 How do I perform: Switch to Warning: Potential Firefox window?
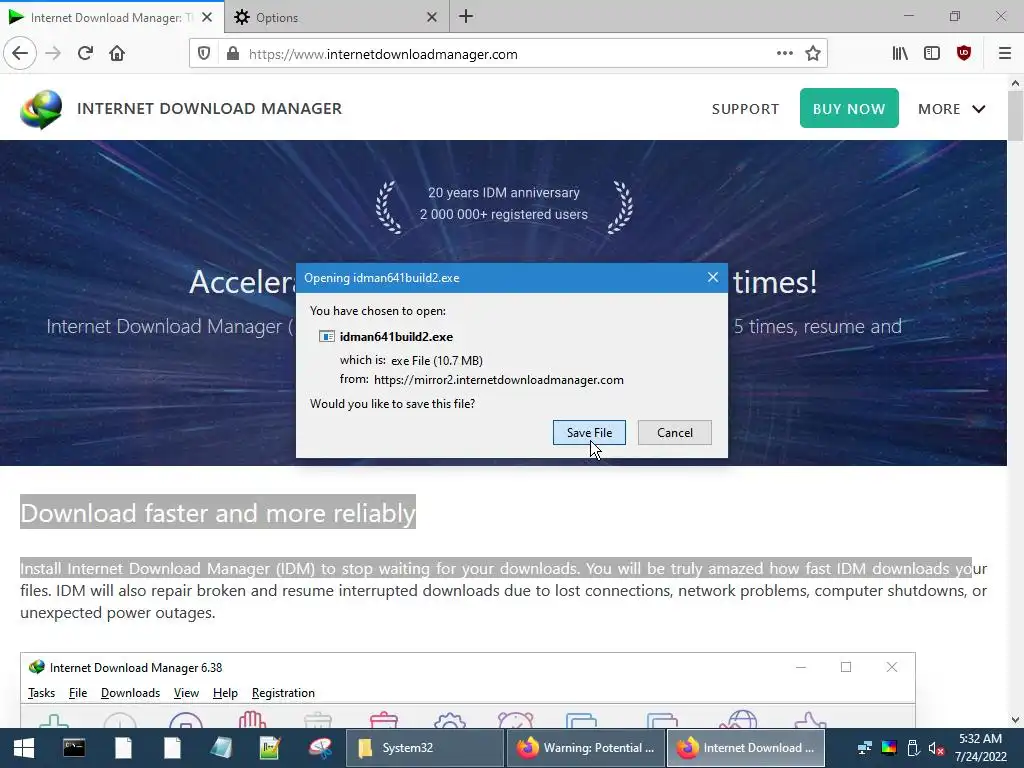[x=585, y=748]
